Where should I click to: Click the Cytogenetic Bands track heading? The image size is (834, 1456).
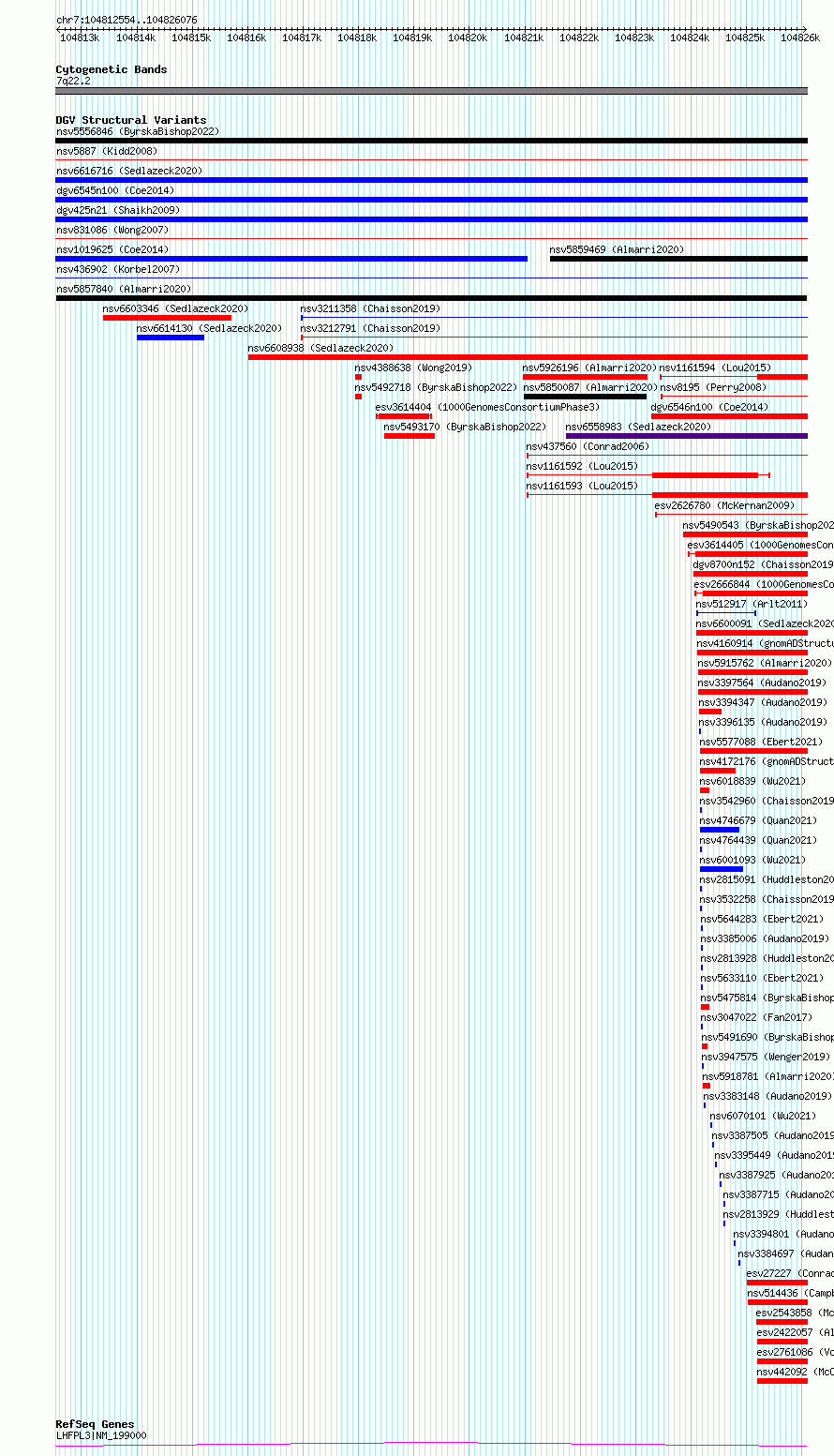click(x=112, y=69)
